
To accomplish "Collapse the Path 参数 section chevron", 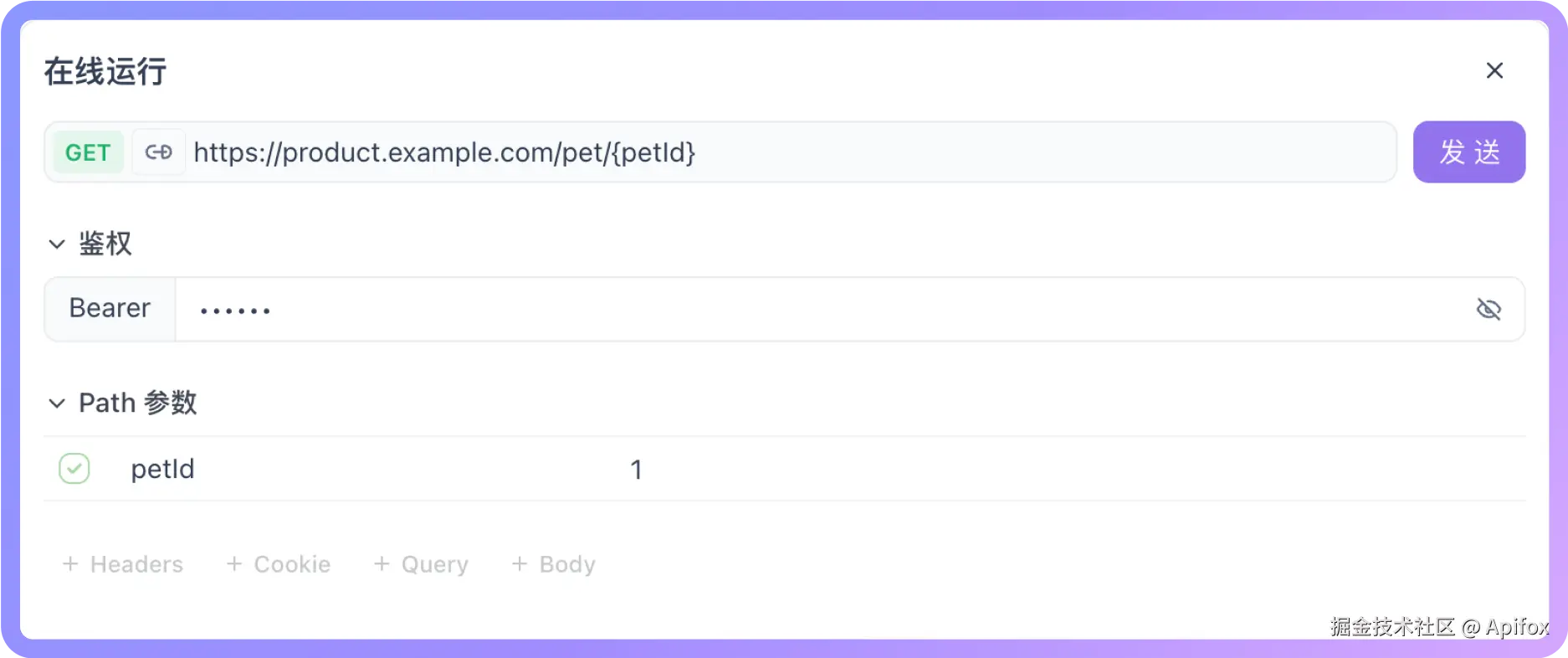I will pyautogui.click(x=57, y=404).
